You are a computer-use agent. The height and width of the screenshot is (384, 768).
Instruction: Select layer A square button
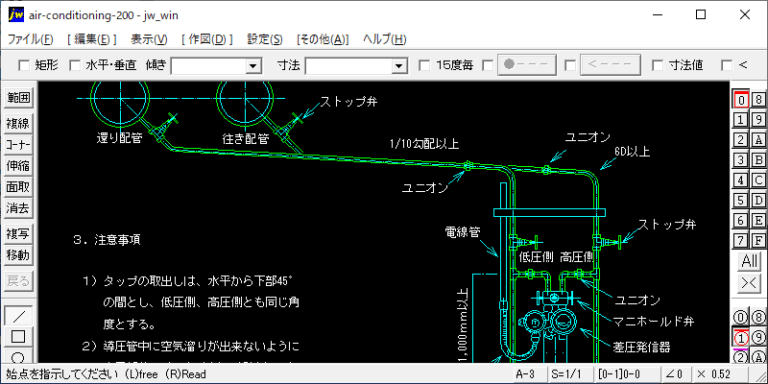(759, 140)
